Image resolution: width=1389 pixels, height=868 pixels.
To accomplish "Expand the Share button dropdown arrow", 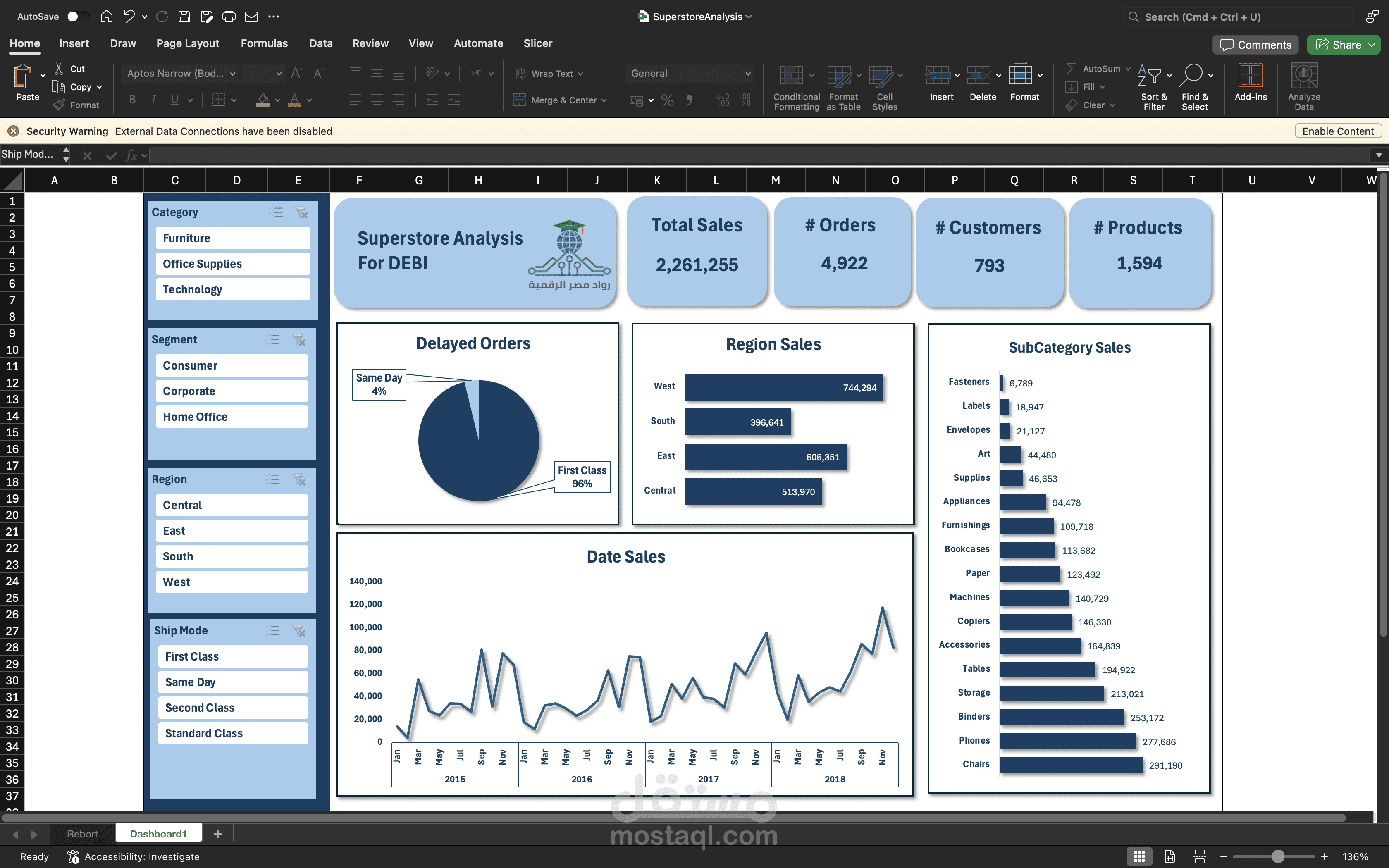I will coord(1372,45).
